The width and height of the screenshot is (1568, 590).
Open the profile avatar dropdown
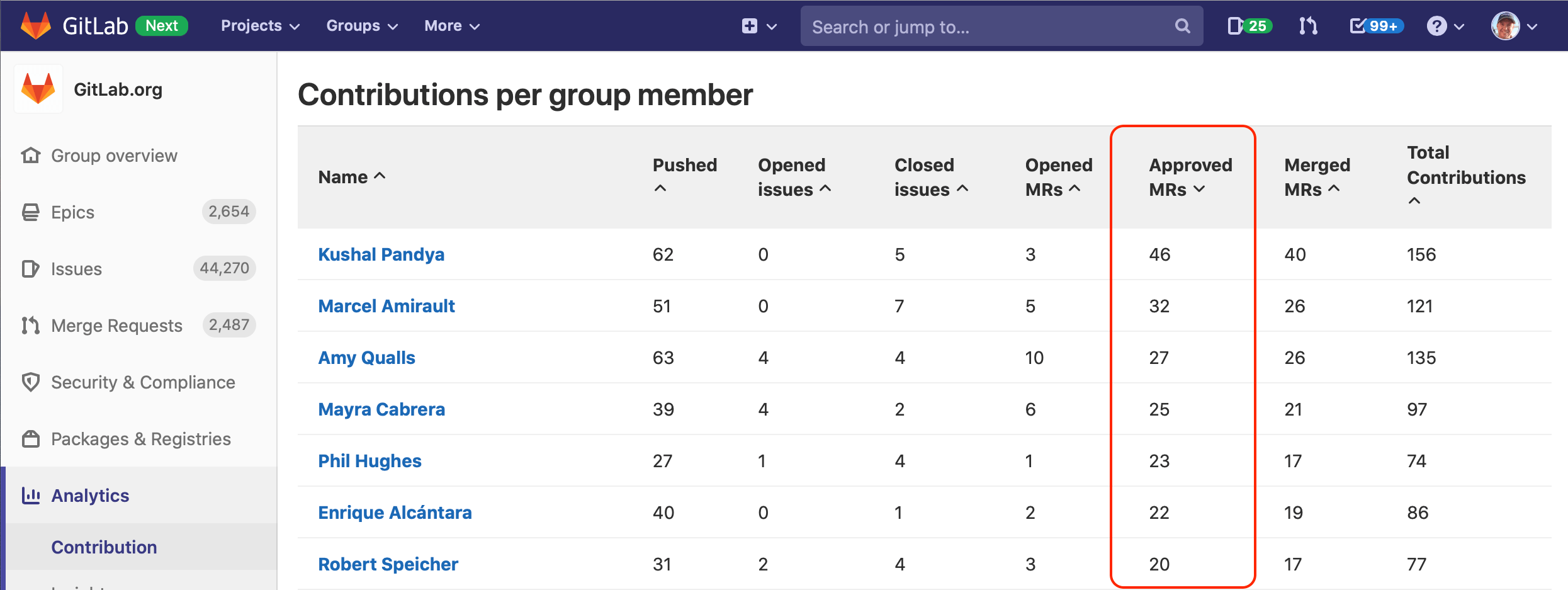click(1509, 26)
